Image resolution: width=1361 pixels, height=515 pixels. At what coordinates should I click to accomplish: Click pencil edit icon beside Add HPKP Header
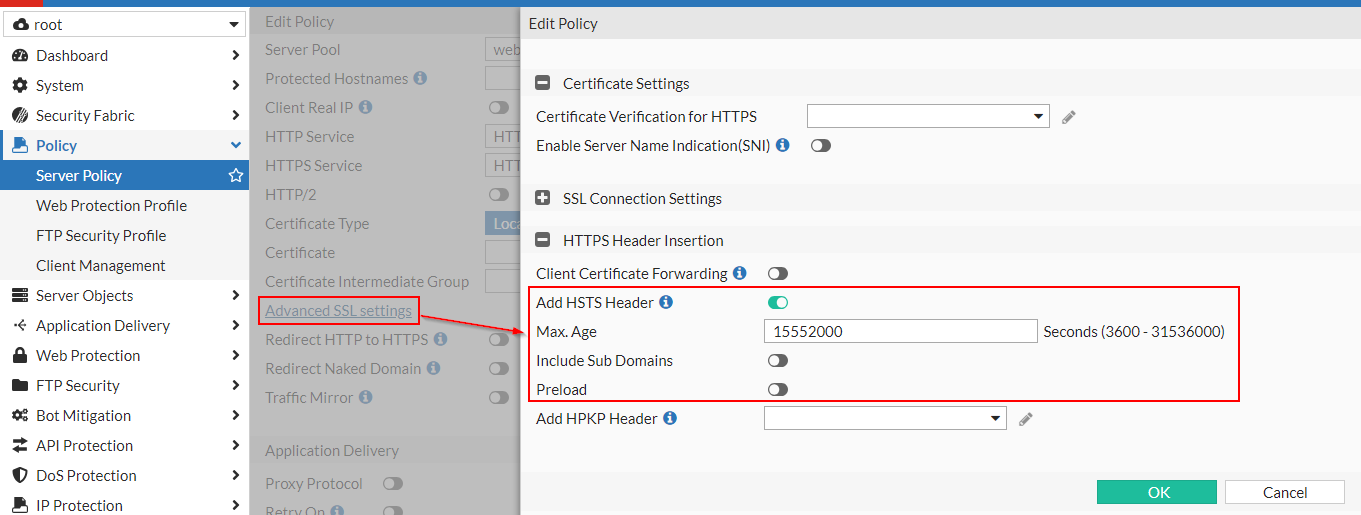(1026, 419)
